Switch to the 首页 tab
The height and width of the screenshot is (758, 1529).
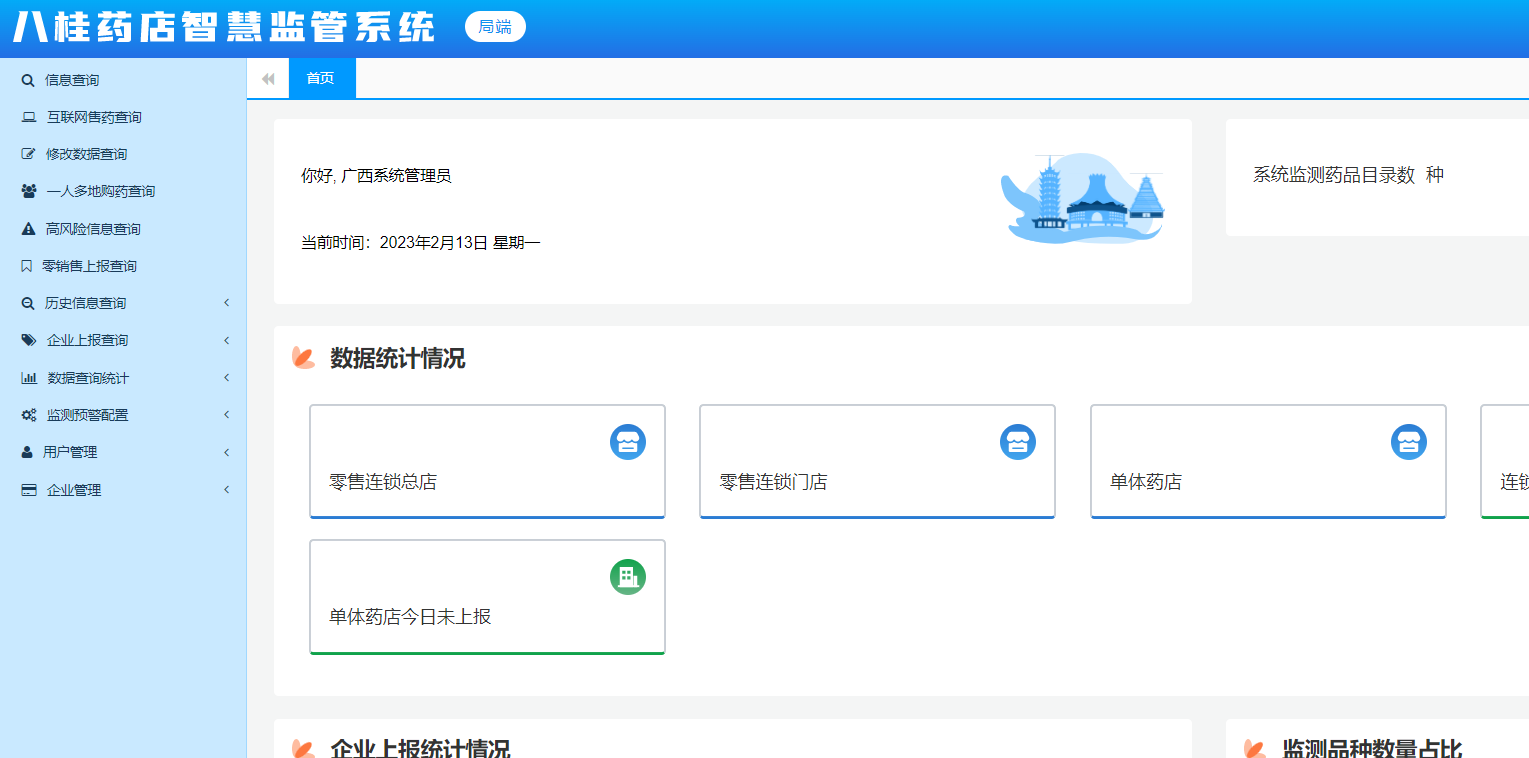[322, 79]
